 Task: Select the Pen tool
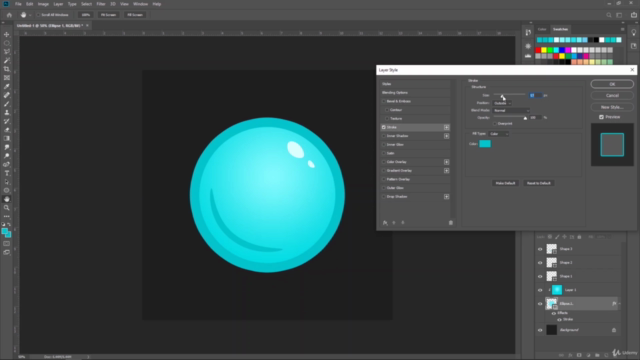(7, 164)
